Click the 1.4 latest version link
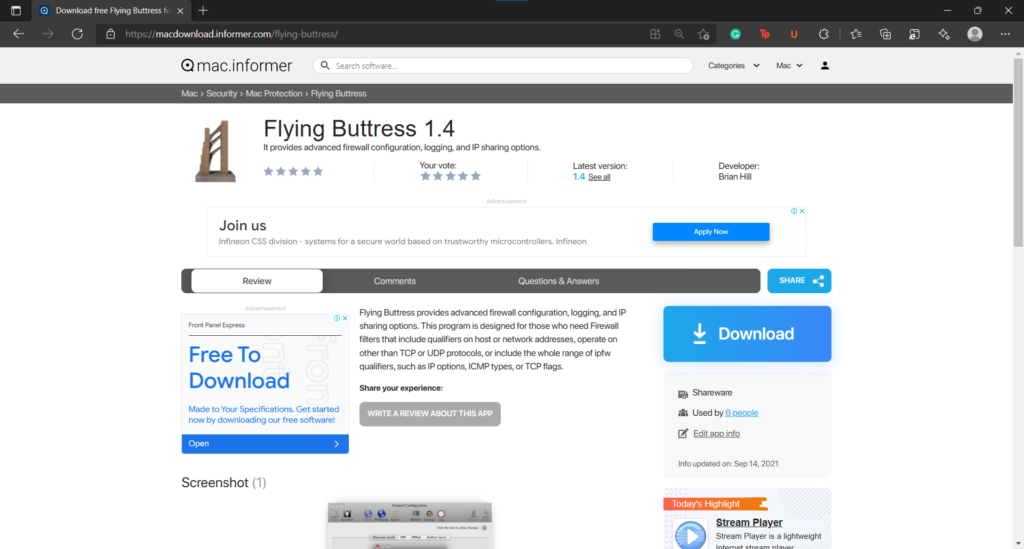The image size is (1024, 549). pyautogui.click(x=579, y=177)
